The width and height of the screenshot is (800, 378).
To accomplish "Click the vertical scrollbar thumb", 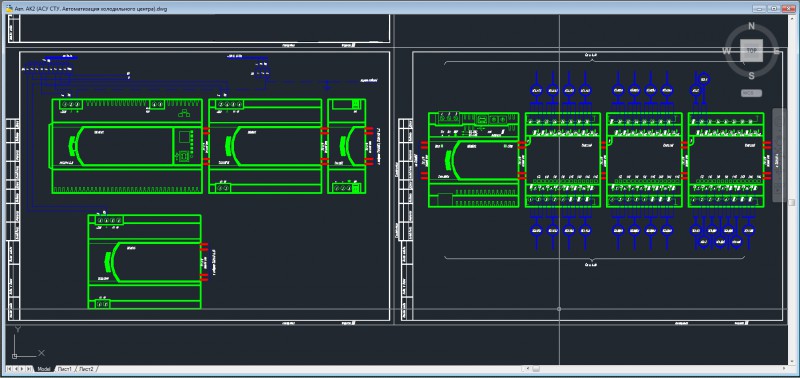I will click(x=791, y=203).
